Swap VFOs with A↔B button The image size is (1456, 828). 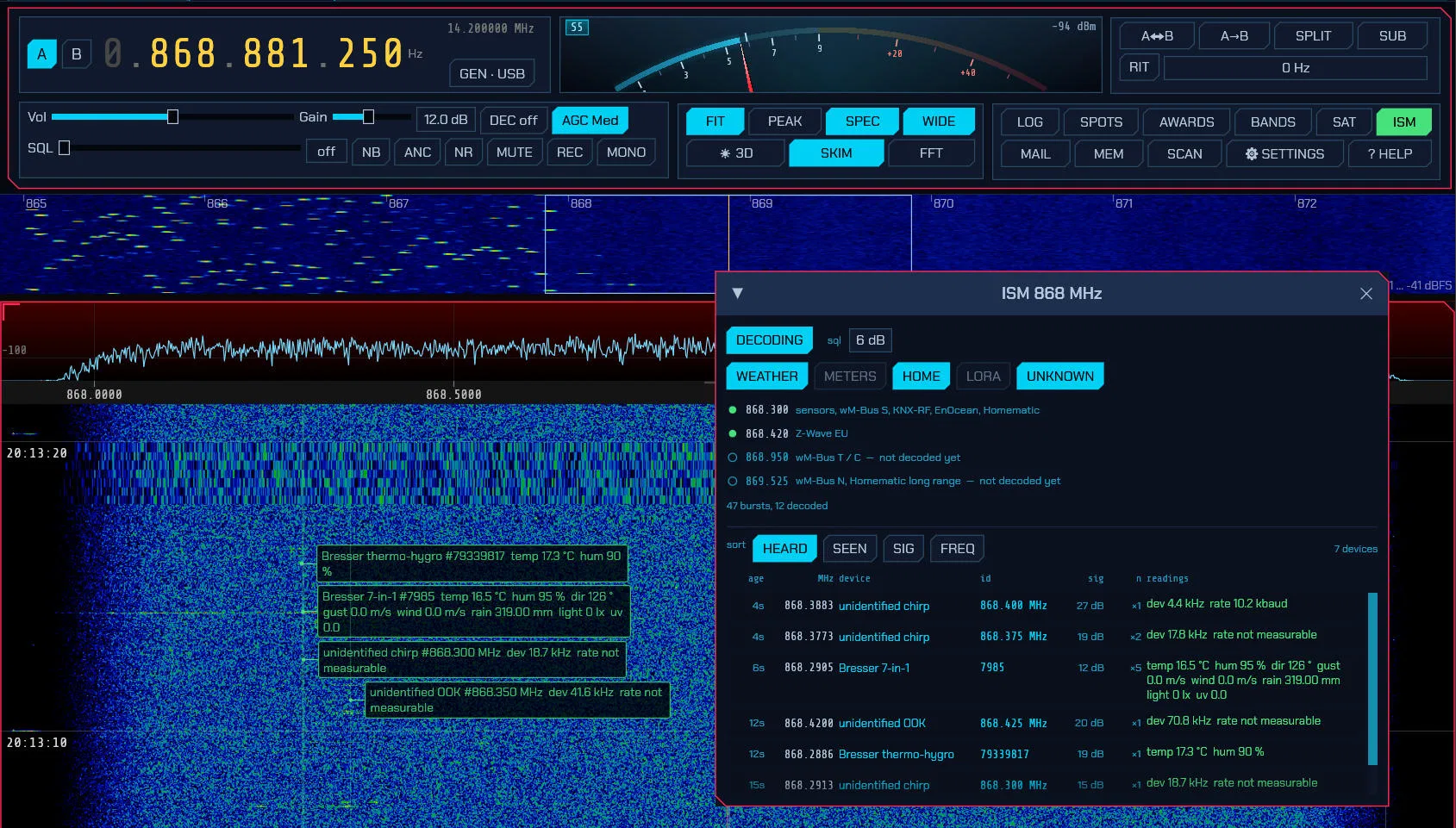coord(1157,35)
